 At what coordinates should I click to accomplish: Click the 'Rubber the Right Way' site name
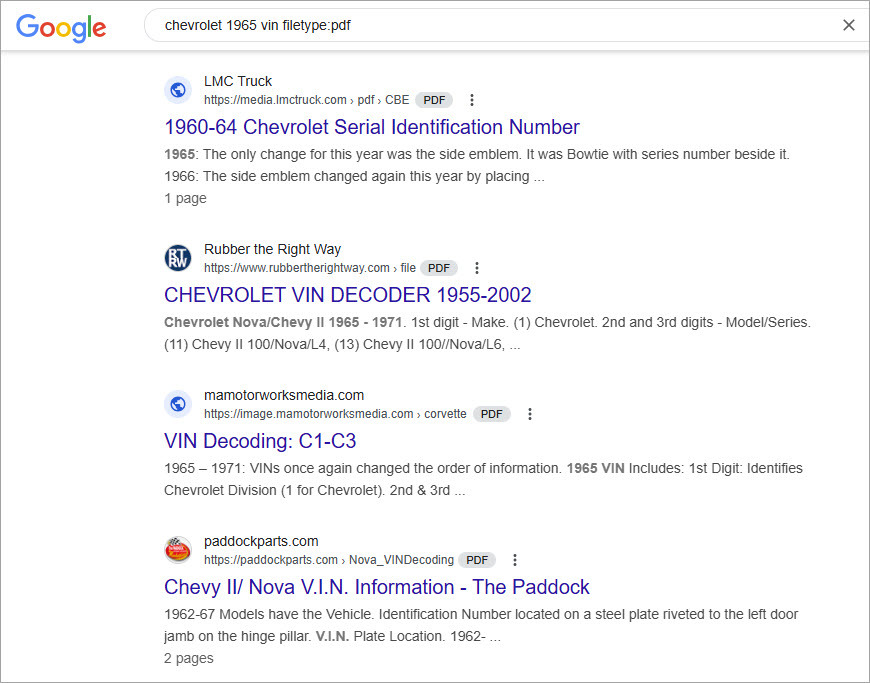pyautogui.click(x=272, y=249)
